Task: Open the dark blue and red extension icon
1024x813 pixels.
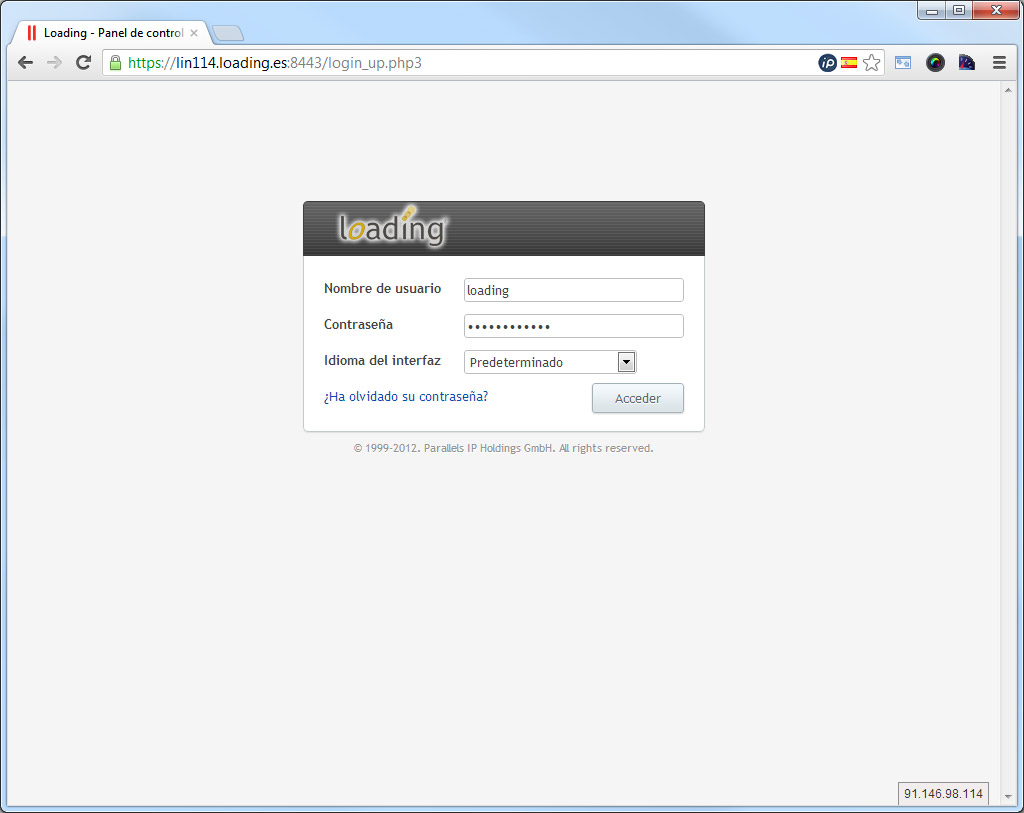Action: point(967,63)
